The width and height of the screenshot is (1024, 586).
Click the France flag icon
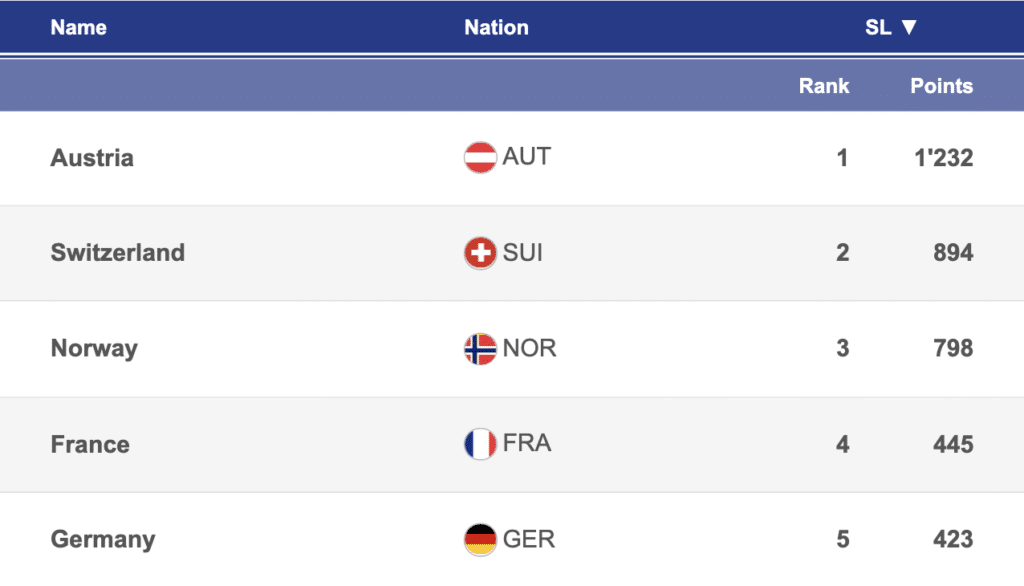[480, 444]
